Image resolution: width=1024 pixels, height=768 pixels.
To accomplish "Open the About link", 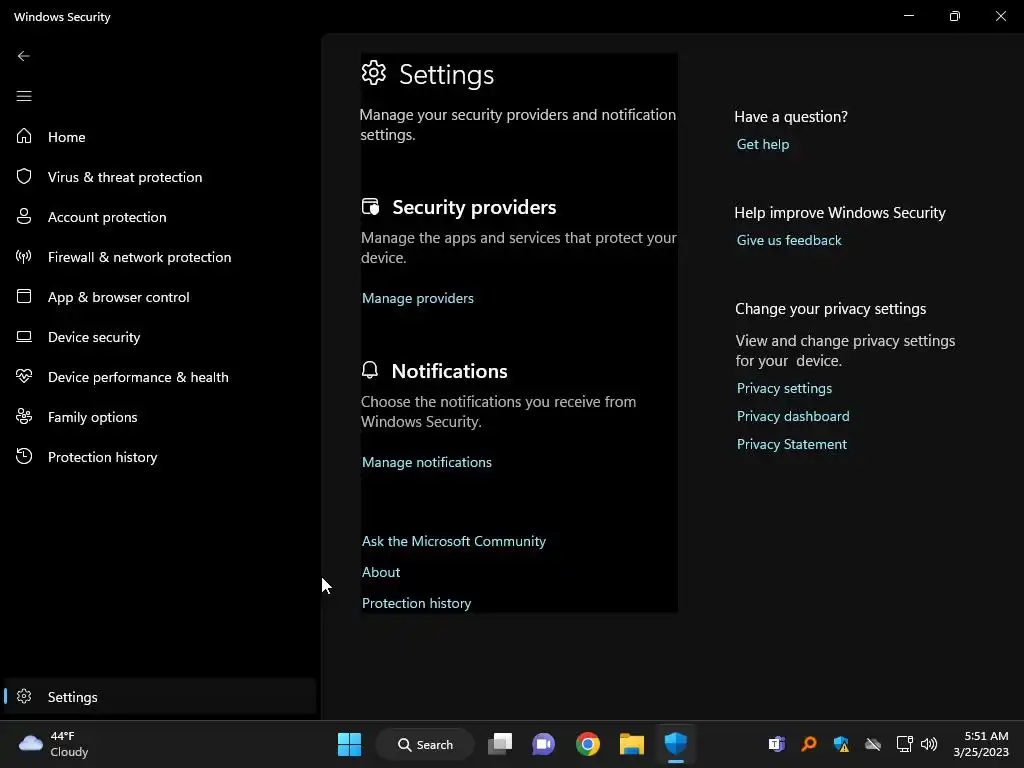I will [381, 572].
